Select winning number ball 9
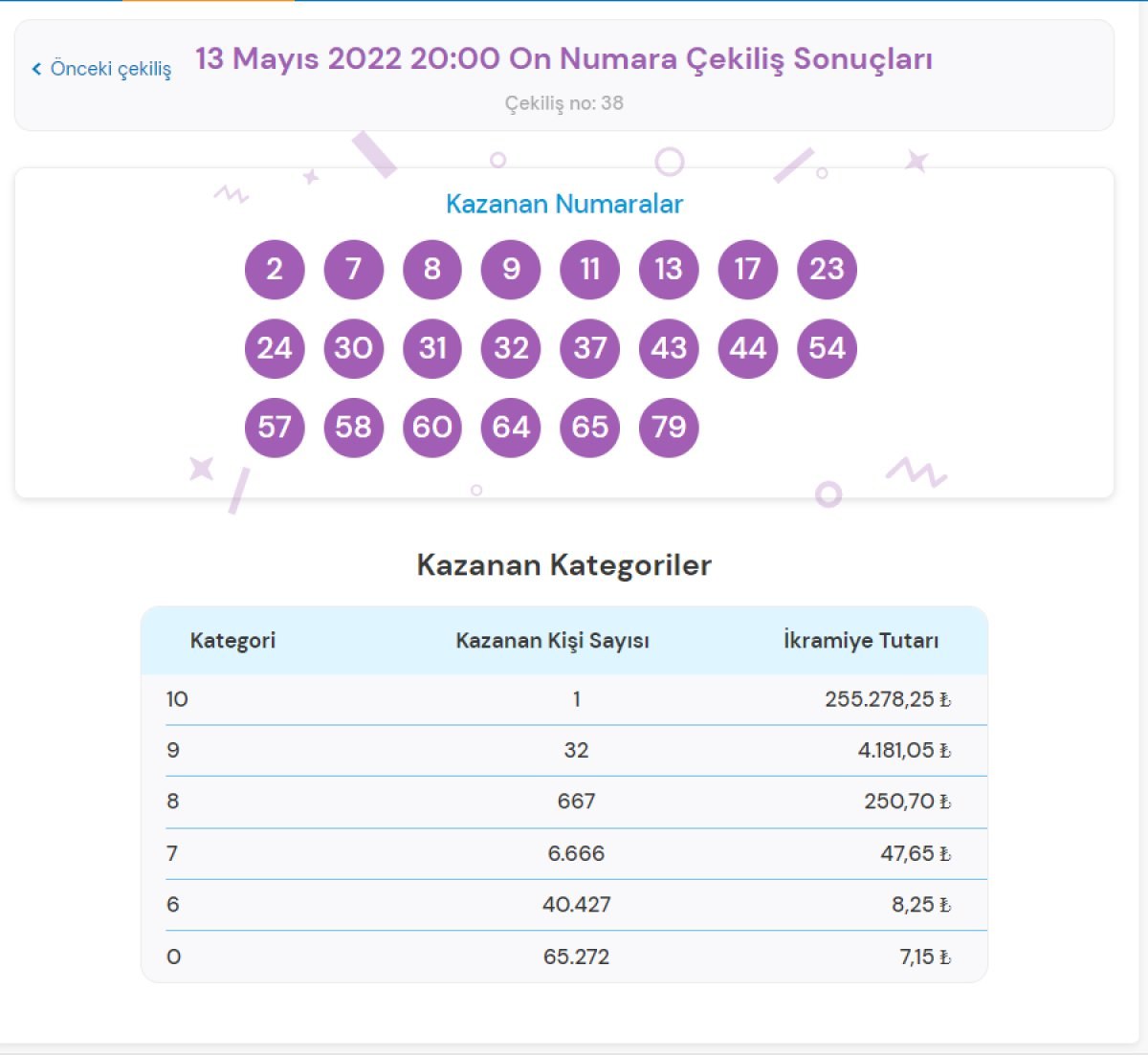 pos(511,269)
